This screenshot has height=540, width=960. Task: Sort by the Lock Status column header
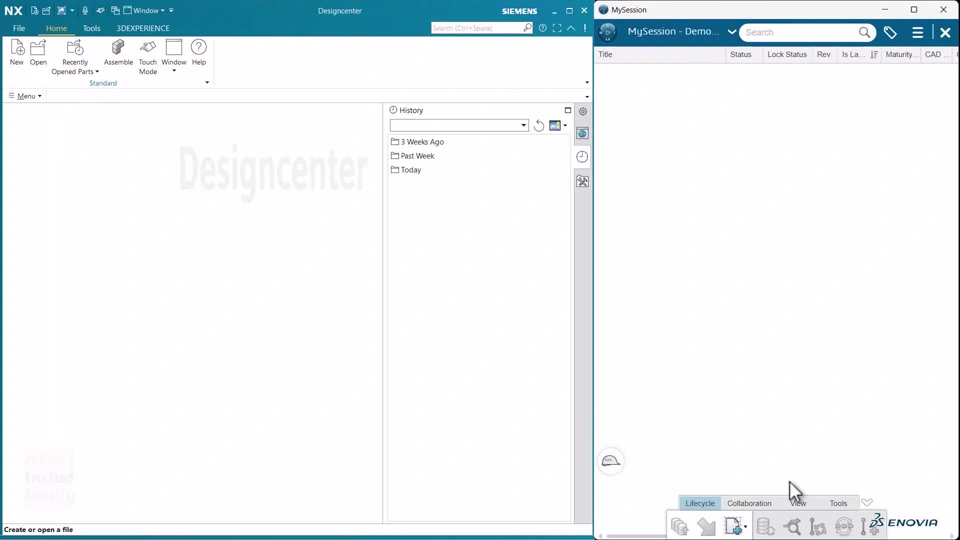pos(787,54)
